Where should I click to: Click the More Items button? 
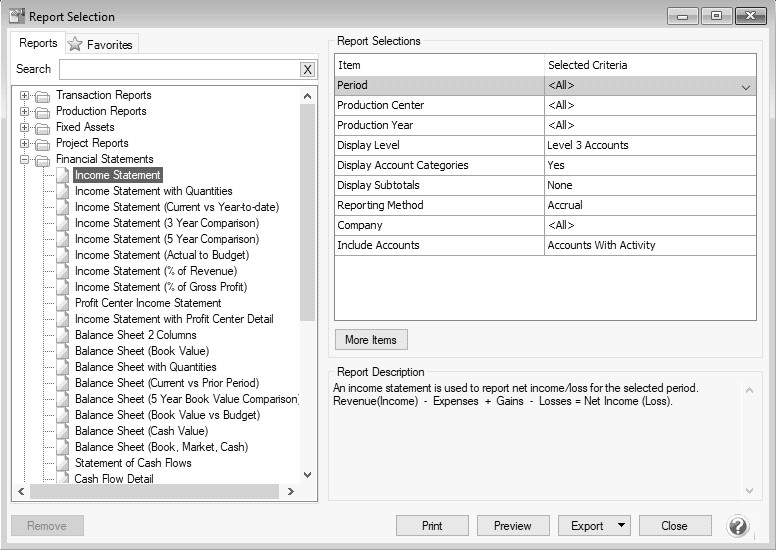pos(370,340)
